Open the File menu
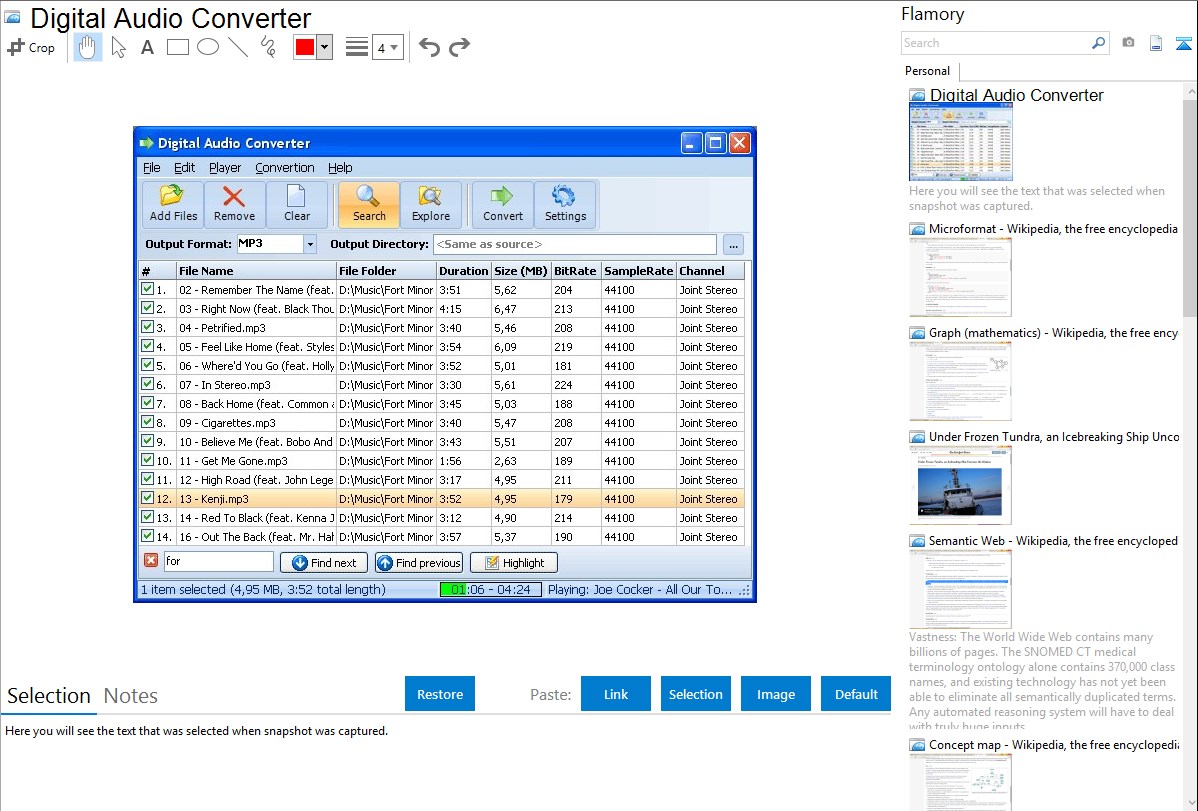 click(151, 167)
